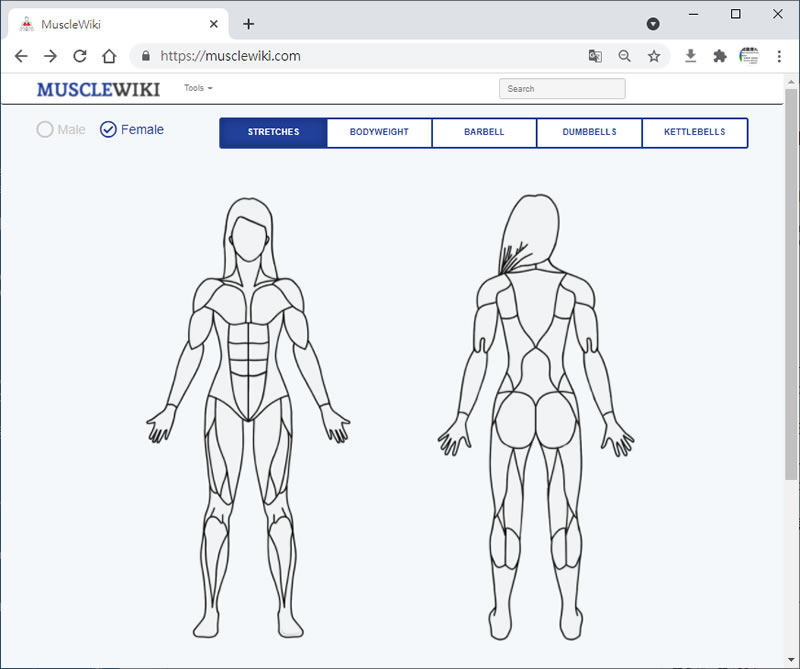Open the browser profile avatar
The image size is (800, 669).
coord(749,56)
